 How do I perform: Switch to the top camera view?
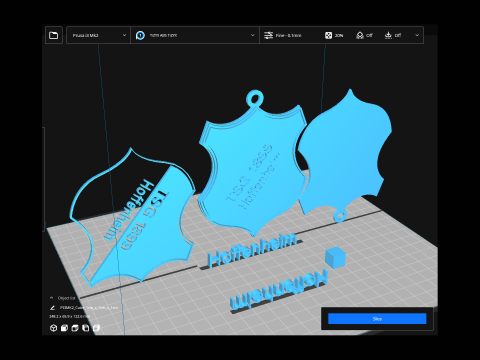coord(75,328)
